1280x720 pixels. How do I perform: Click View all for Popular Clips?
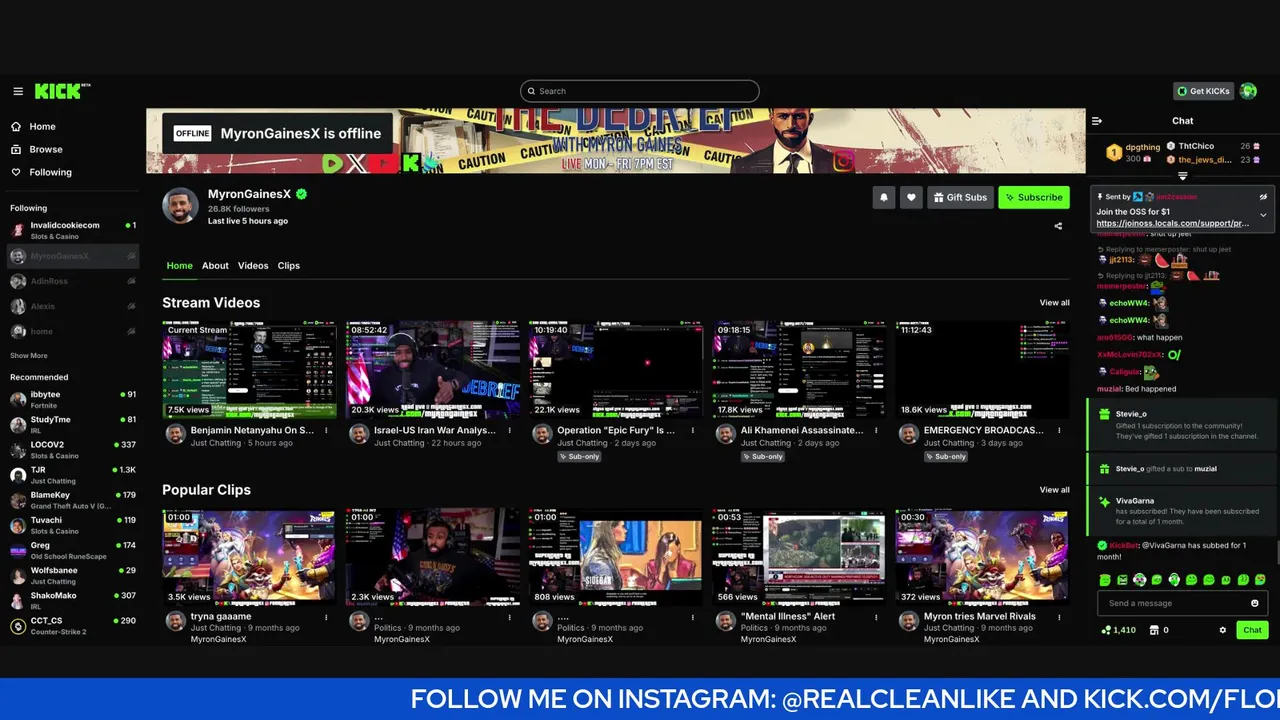[1054, 490]
